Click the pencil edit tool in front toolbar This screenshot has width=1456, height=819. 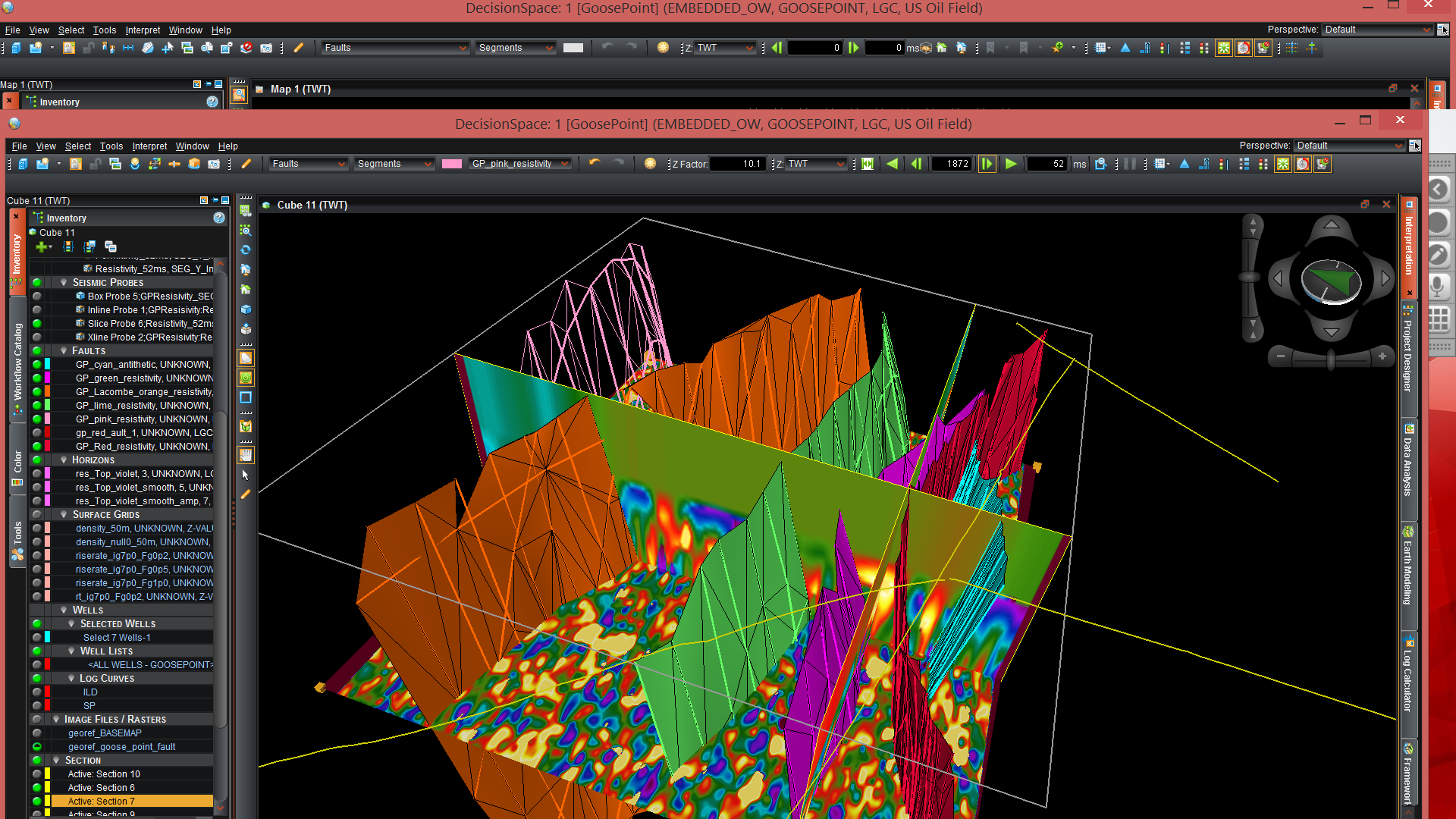coord(246,164)
